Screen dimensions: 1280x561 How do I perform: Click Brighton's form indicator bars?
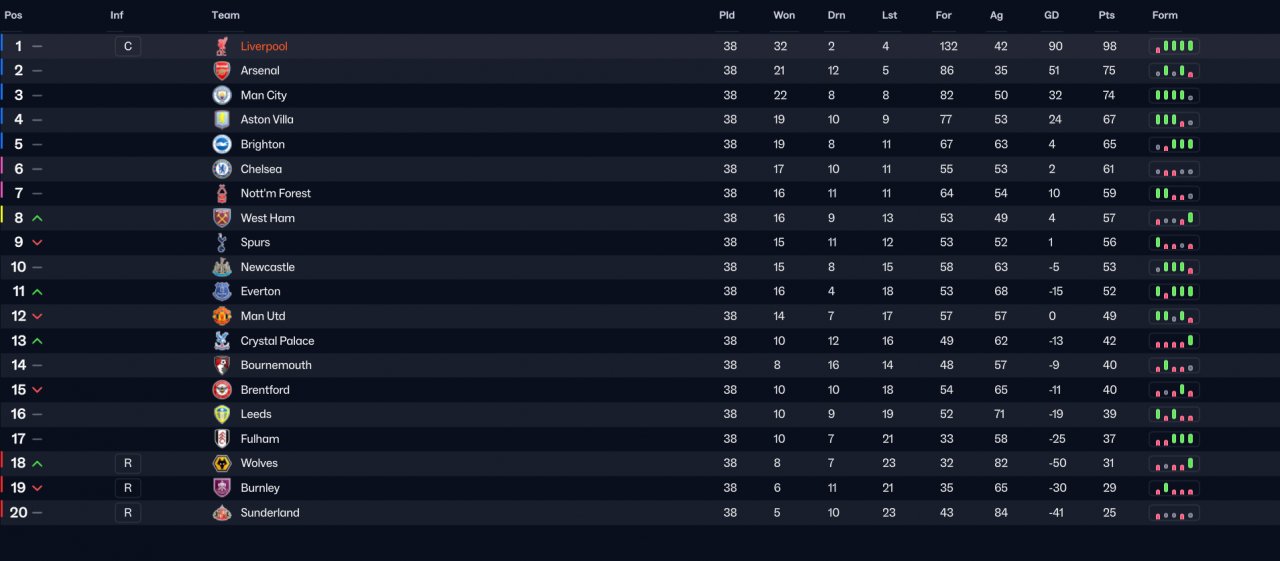click(x=1174, y=144)
